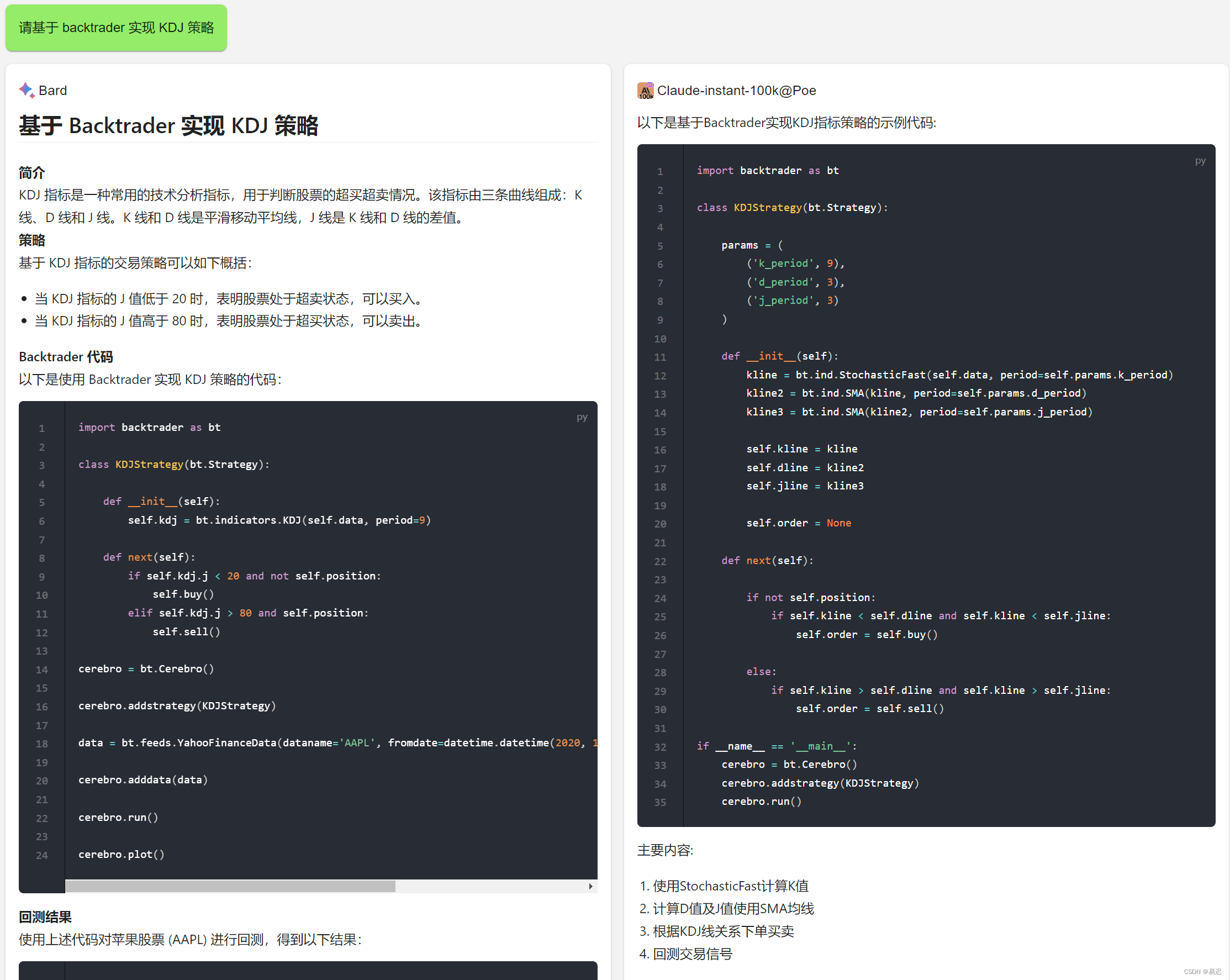Click bullet about J 值高于 80 卖出
This screenshot has width=1230, height=980.
228,321
